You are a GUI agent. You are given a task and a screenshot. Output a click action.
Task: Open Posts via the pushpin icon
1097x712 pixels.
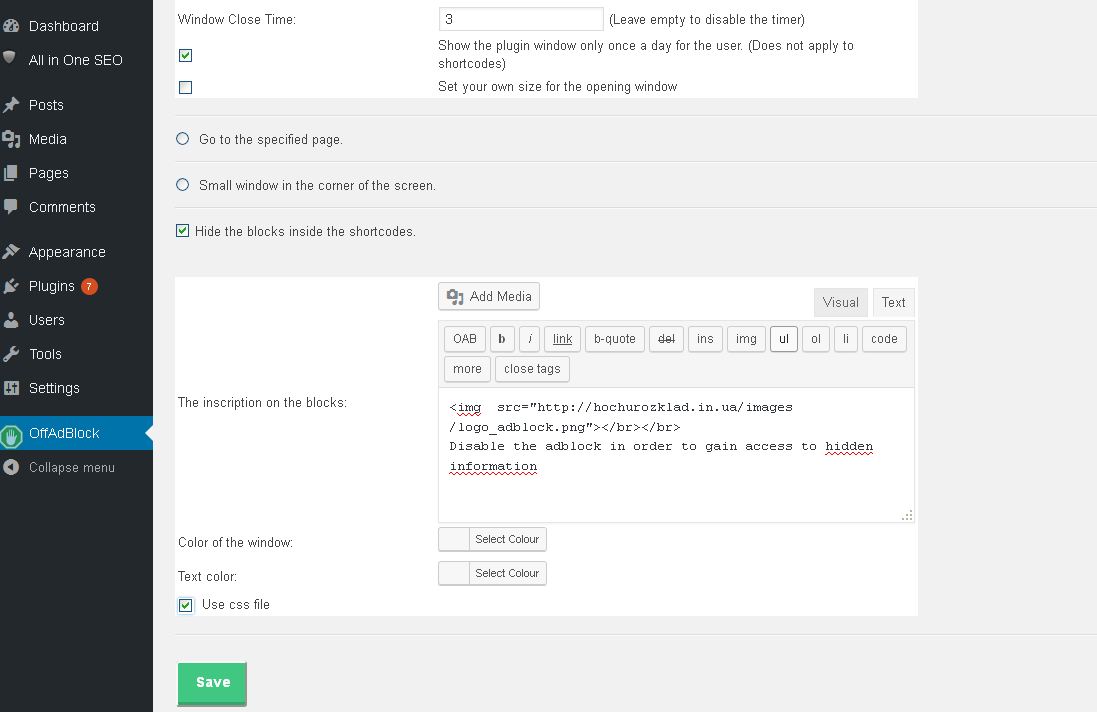click(11, 105)
